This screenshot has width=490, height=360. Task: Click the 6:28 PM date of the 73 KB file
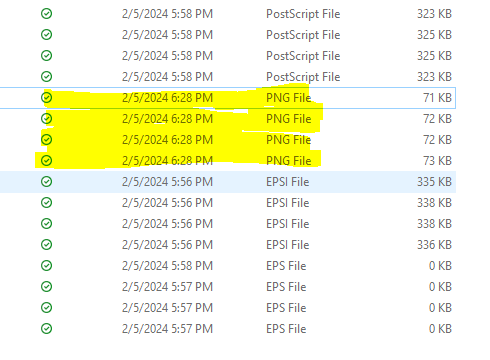point(167,161)
